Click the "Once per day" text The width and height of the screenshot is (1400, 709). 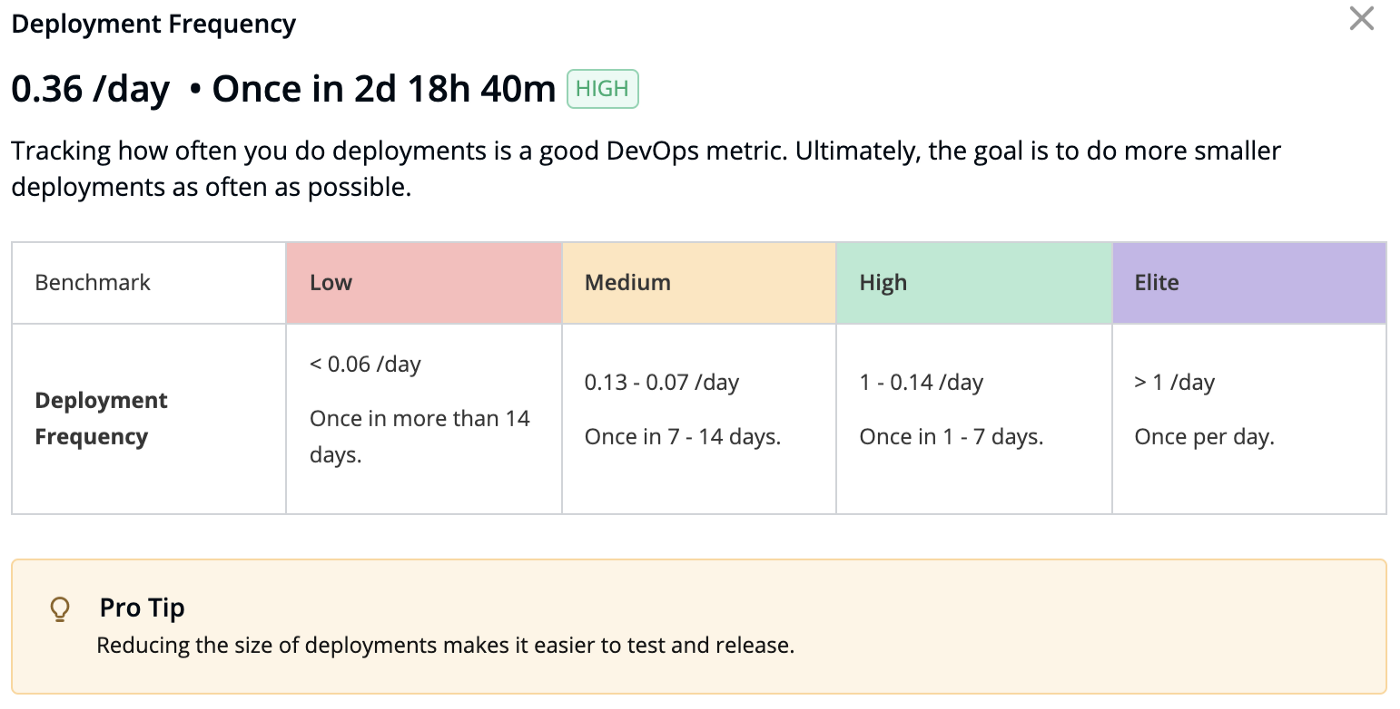[x=1204, y=437]
